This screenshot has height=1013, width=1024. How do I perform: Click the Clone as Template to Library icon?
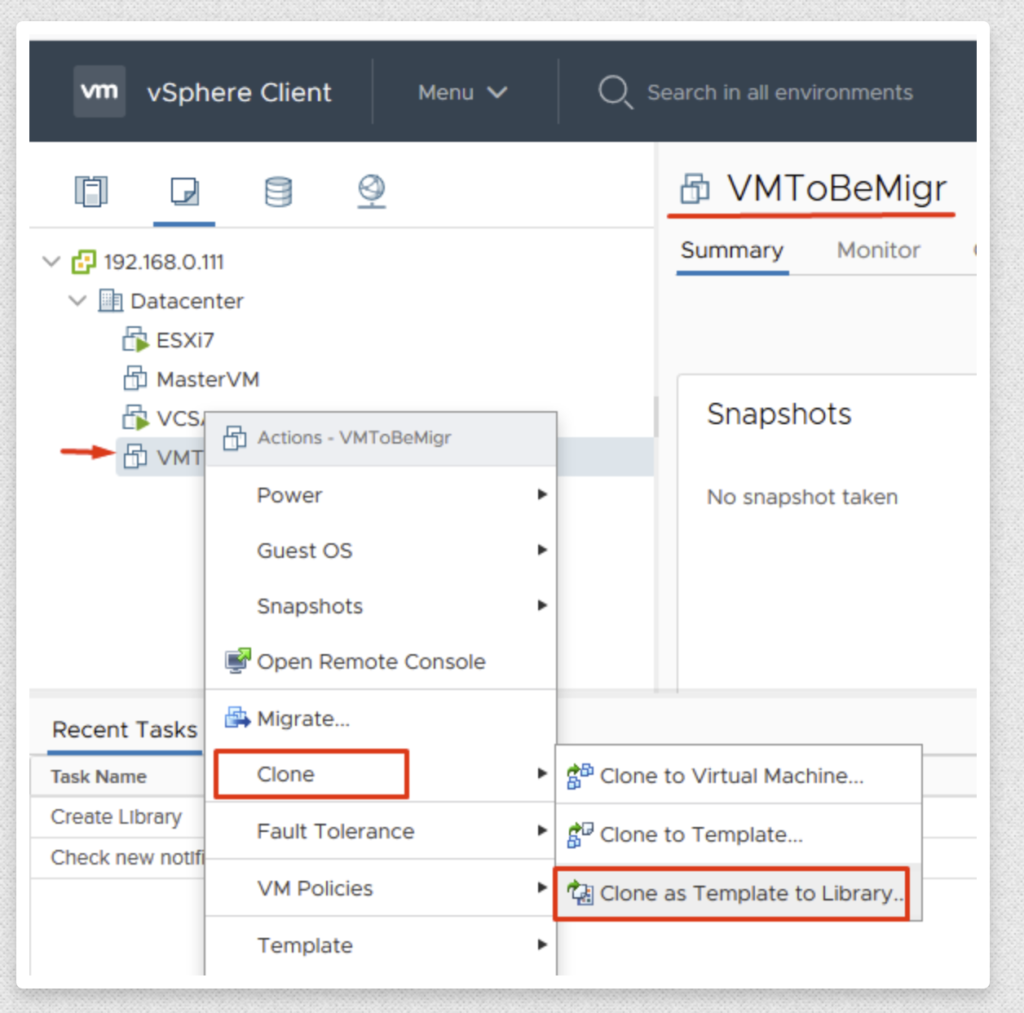[580, 893]
